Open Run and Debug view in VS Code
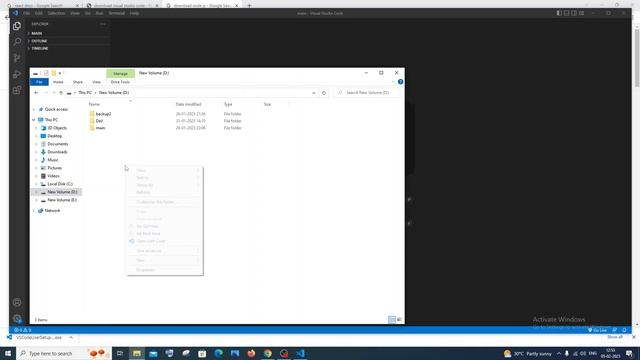The height and width of the screenshot is (360, 640). [x=17, y=74]
